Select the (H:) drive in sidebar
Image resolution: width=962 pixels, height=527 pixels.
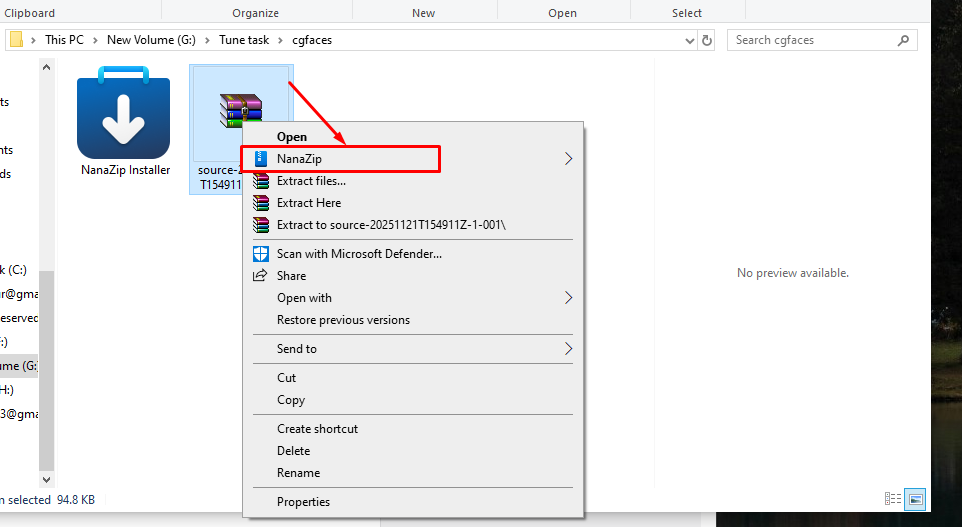7,390
